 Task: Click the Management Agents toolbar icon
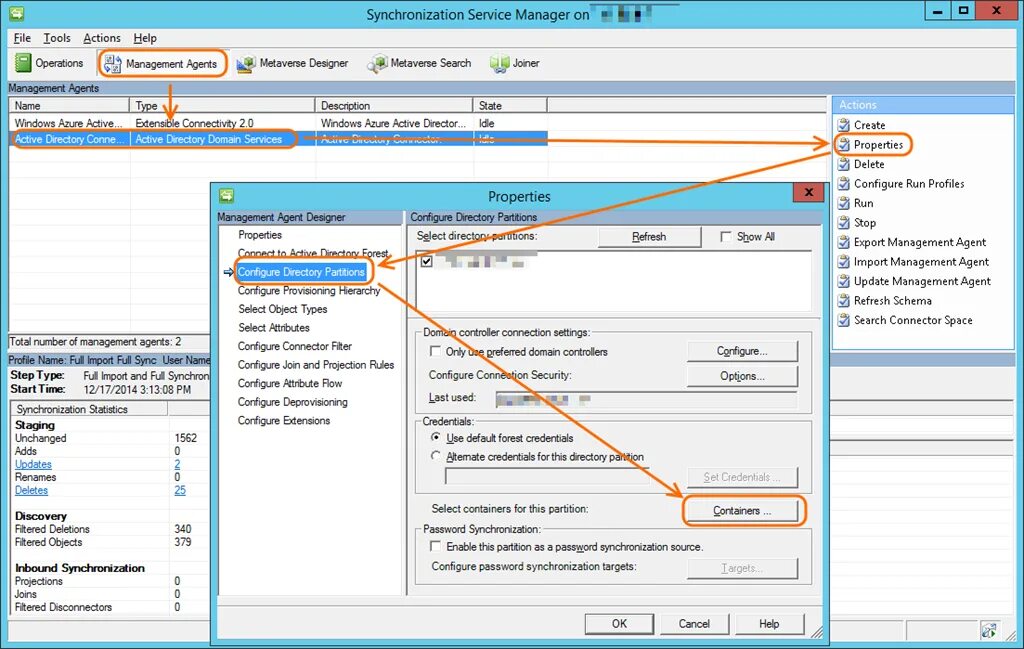coord(112,63)
